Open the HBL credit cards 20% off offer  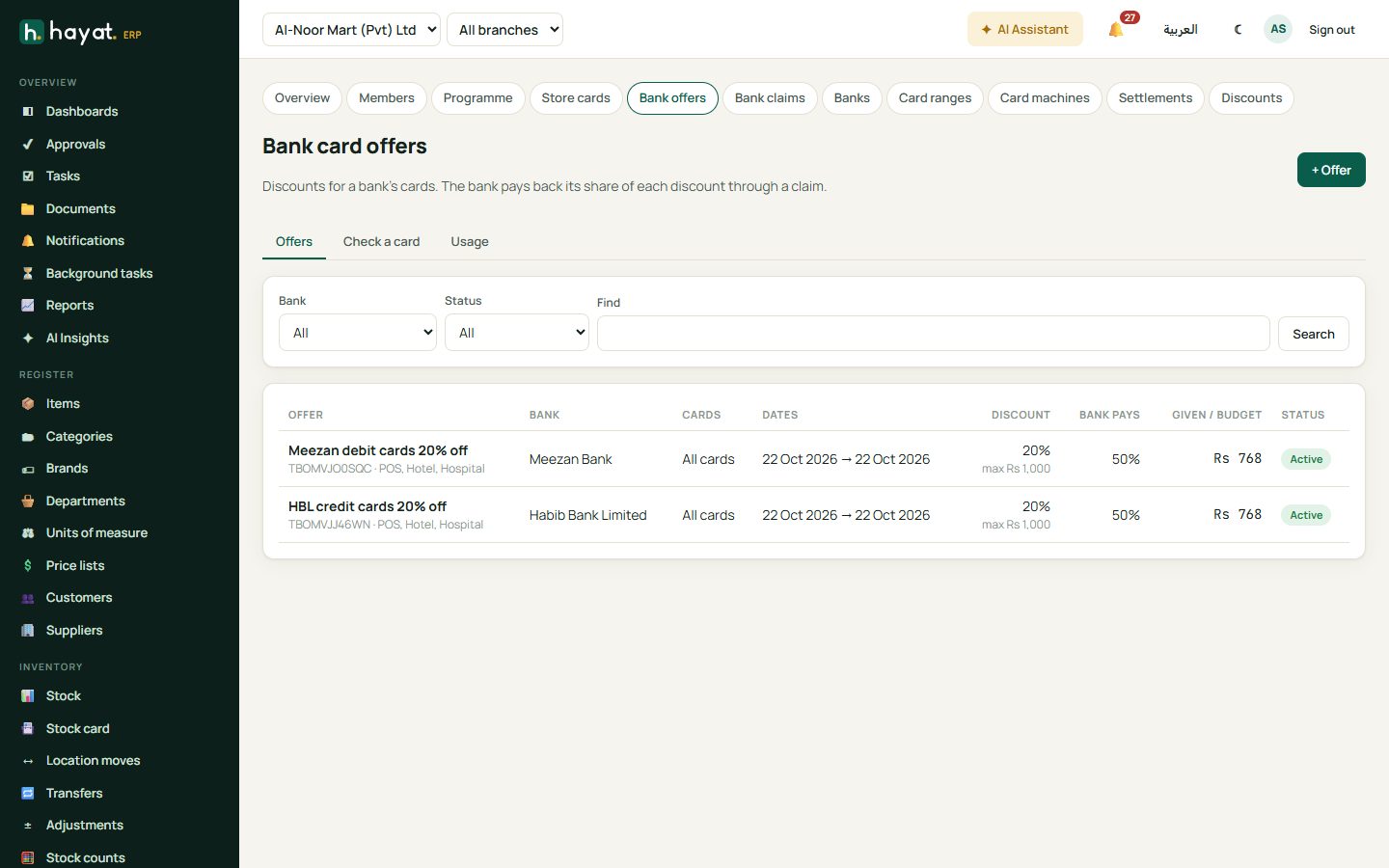point(367,506)
